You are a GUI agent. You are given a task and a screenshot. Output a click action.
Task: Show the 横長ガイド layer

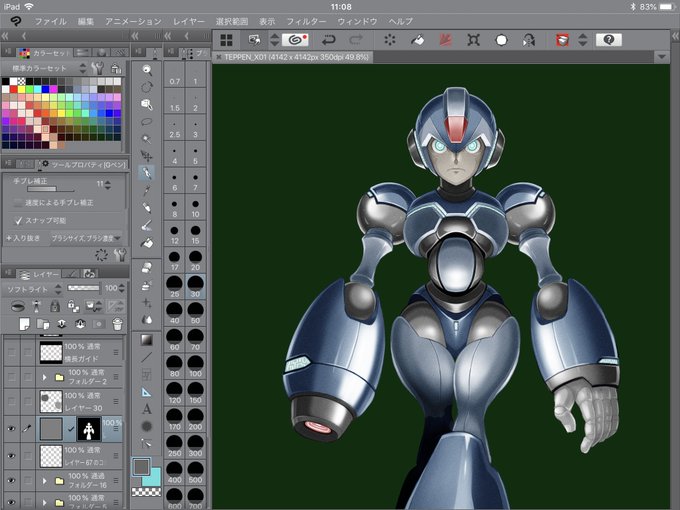[11, 352]
